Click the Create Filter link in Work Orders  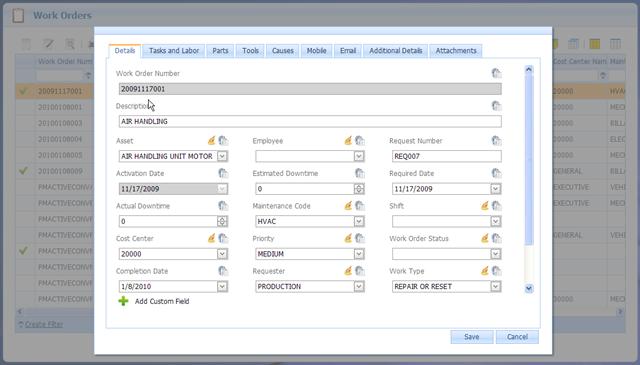tap(44, 325)
